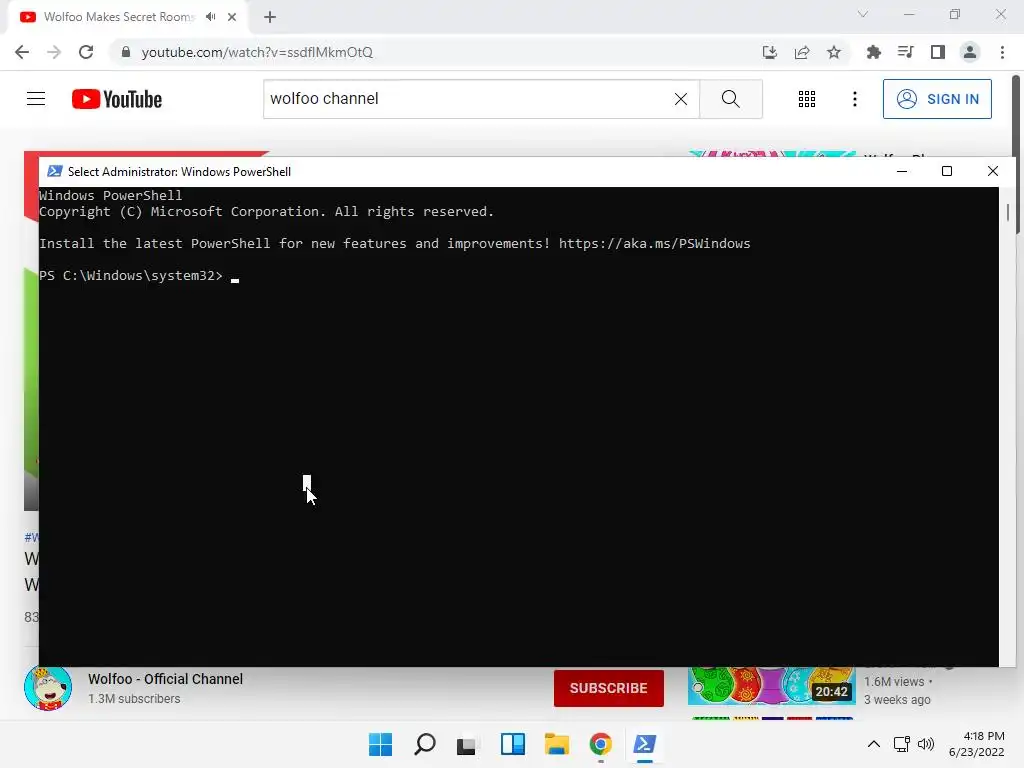Share this page icon in address bar
This screenshot has width=1024, height=768.
click(x=802, y=52)
